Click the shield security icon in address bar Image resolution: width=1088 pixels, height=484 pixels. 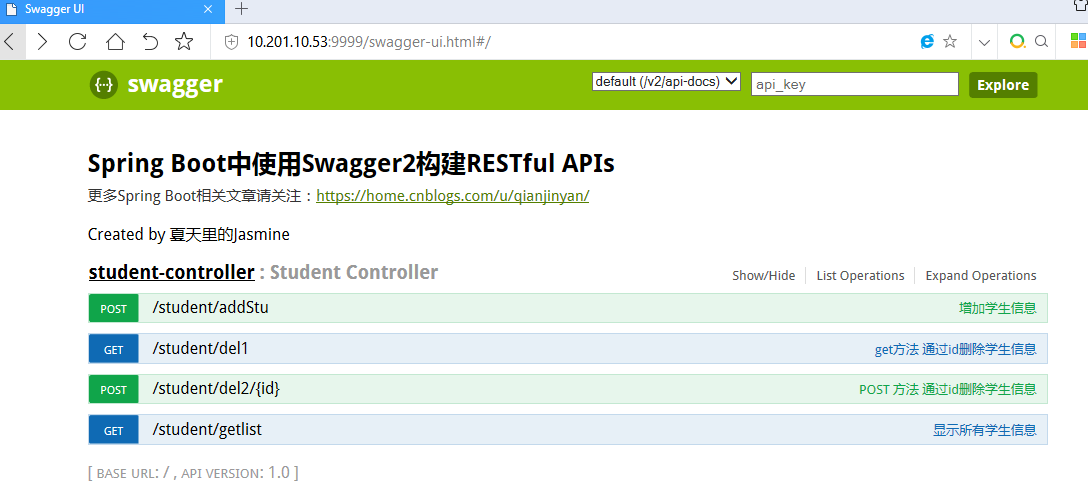point(232,42)
